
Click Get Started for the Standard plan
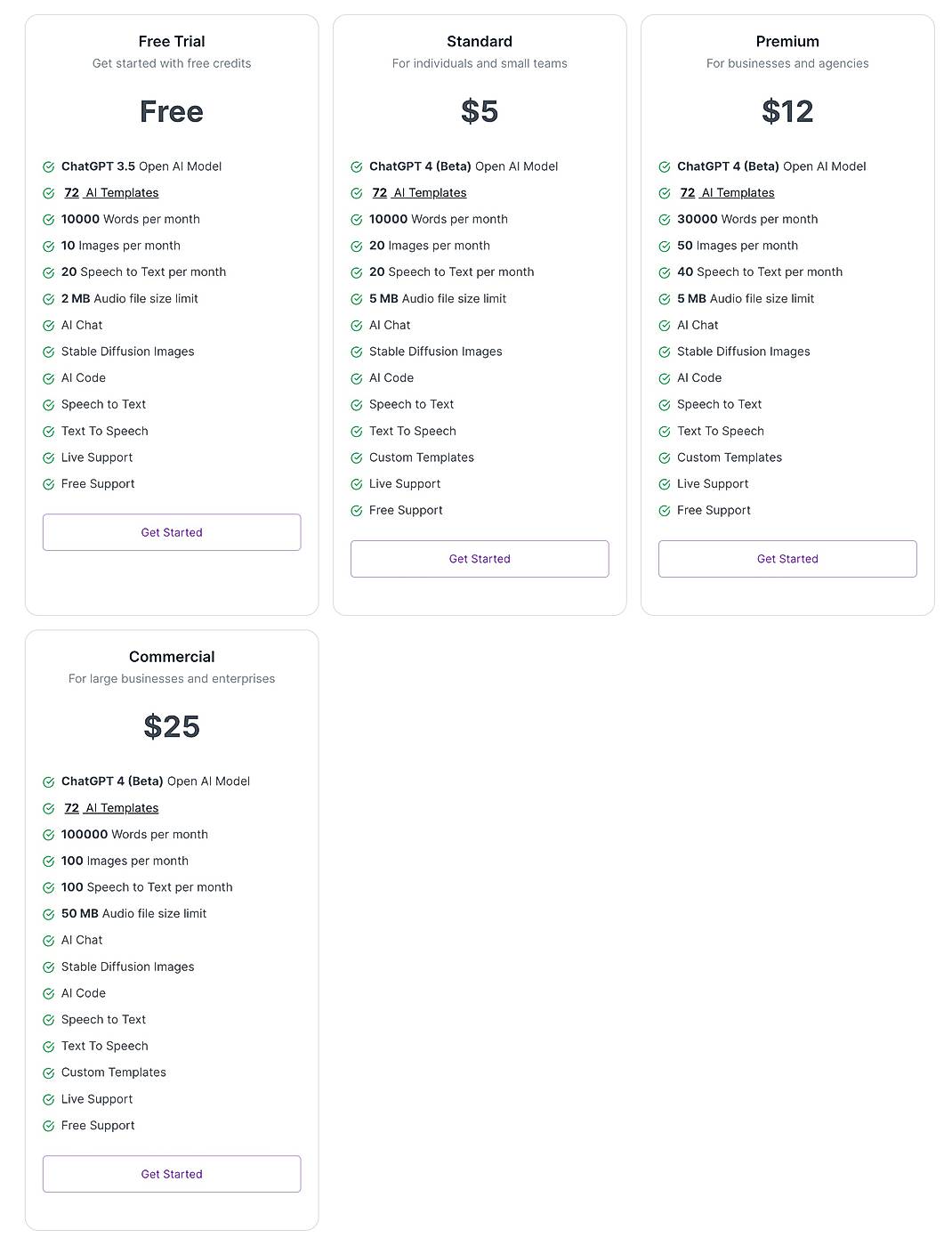[480, 559]
